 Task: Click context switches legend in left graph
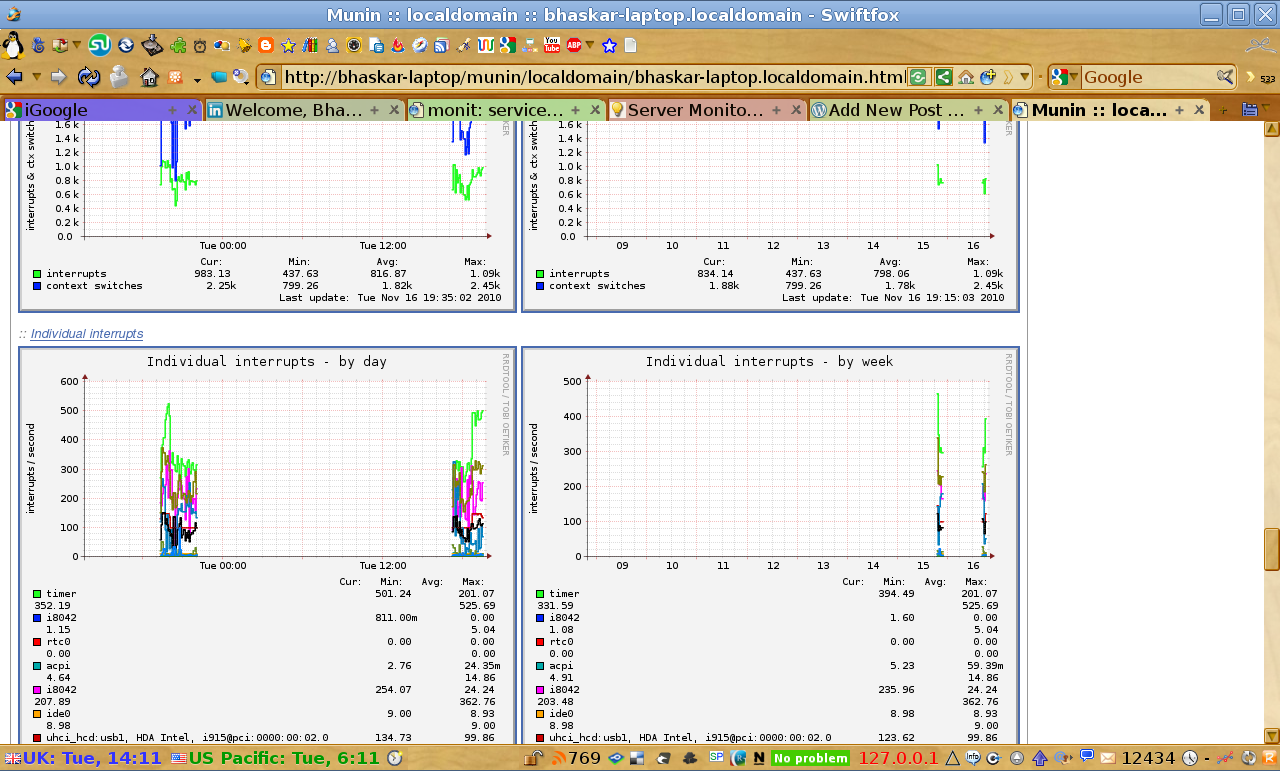coord(94,285)
